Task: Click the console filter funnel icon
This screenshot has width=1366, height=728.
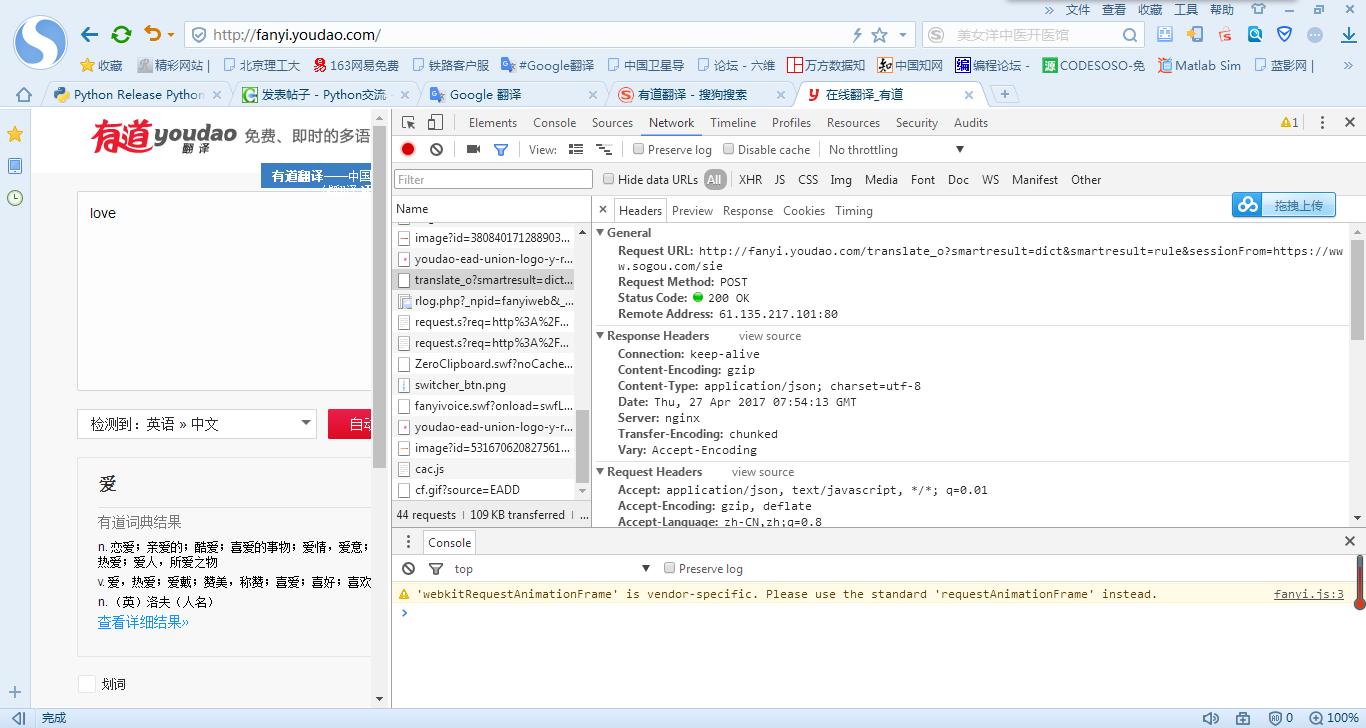Action: pyautogui.click(x=436, y=568)
